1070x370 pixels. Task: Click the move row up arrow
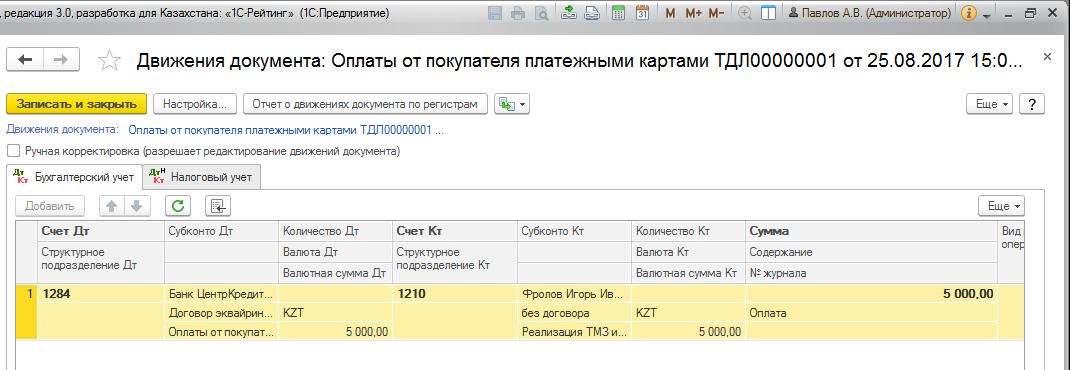(113, 205)
